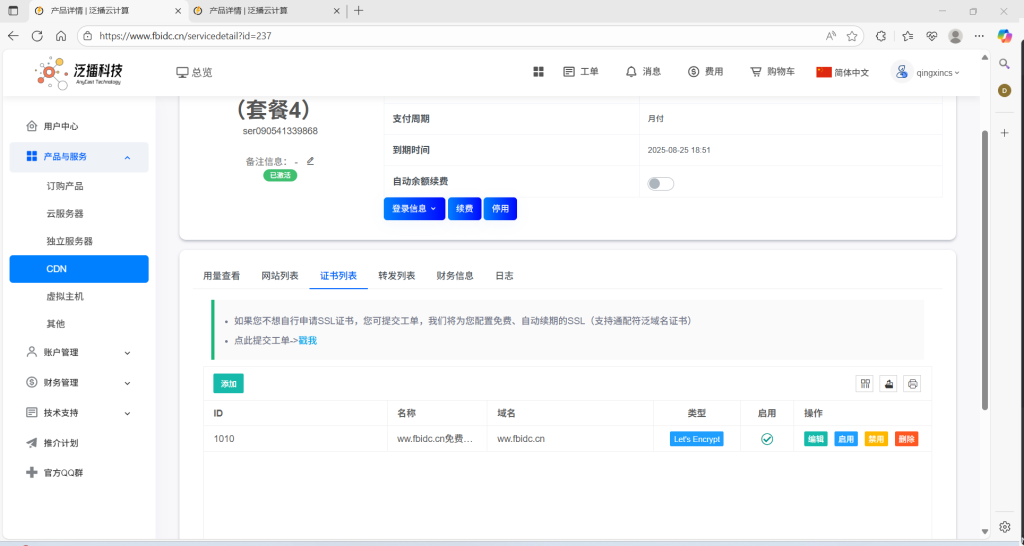Click the 戳我 ticket link
Image resolution: width=1024 pixels, height=546 pixels.
[x=308, y=340]
